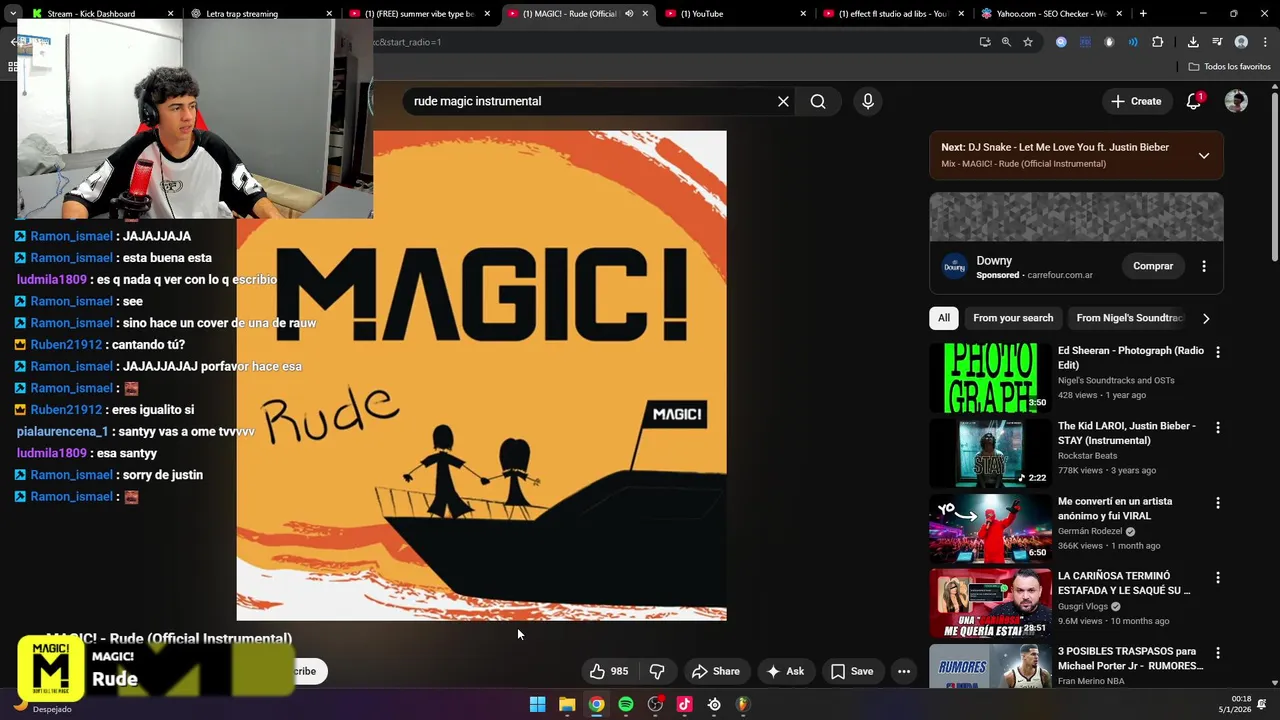Start voice search with the microphone icon
1280x720 pixels.
pos(868,101)
